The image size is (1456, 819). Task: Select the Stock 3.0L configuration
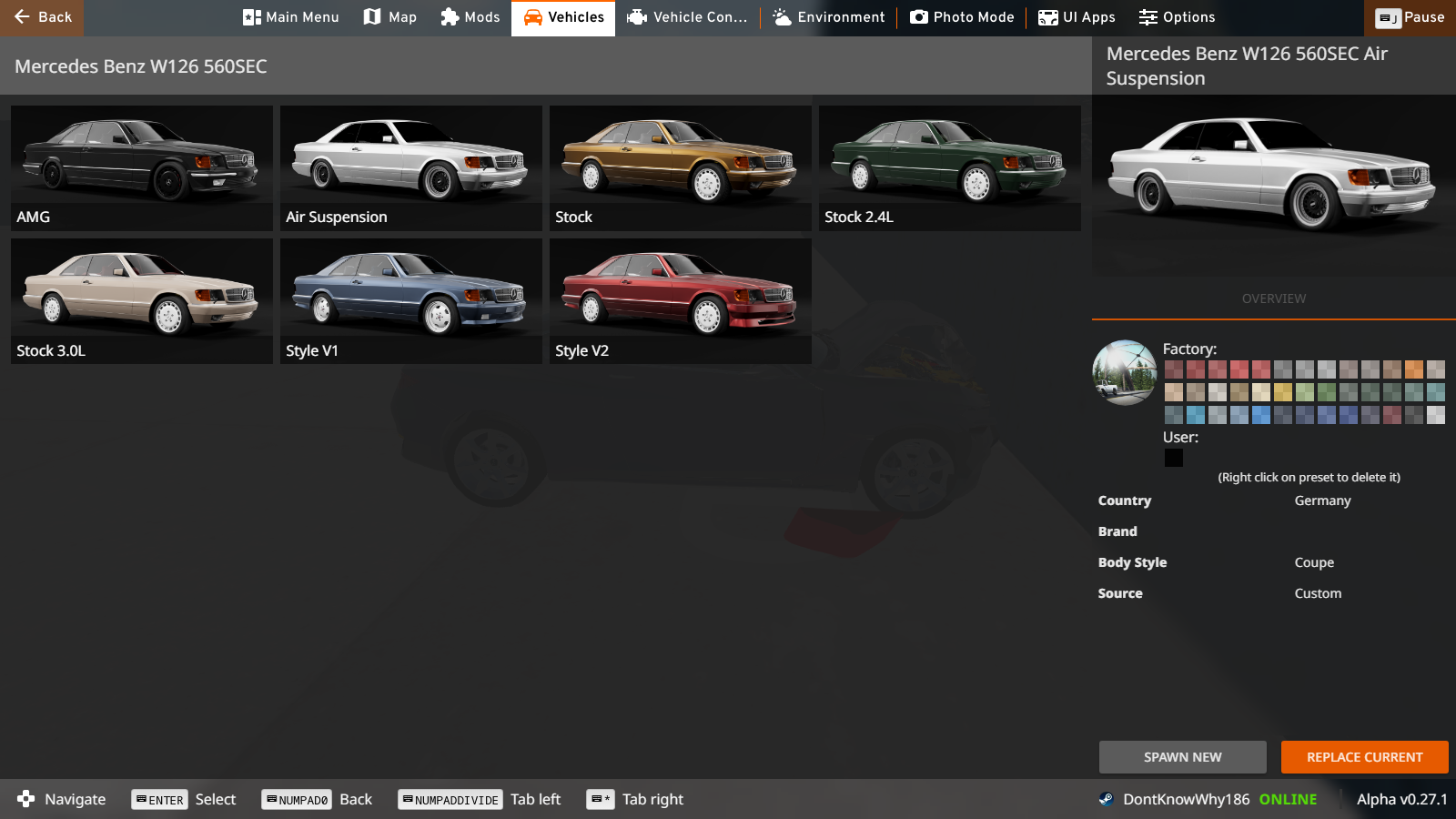pyautogui.click(x=142, y=301)
